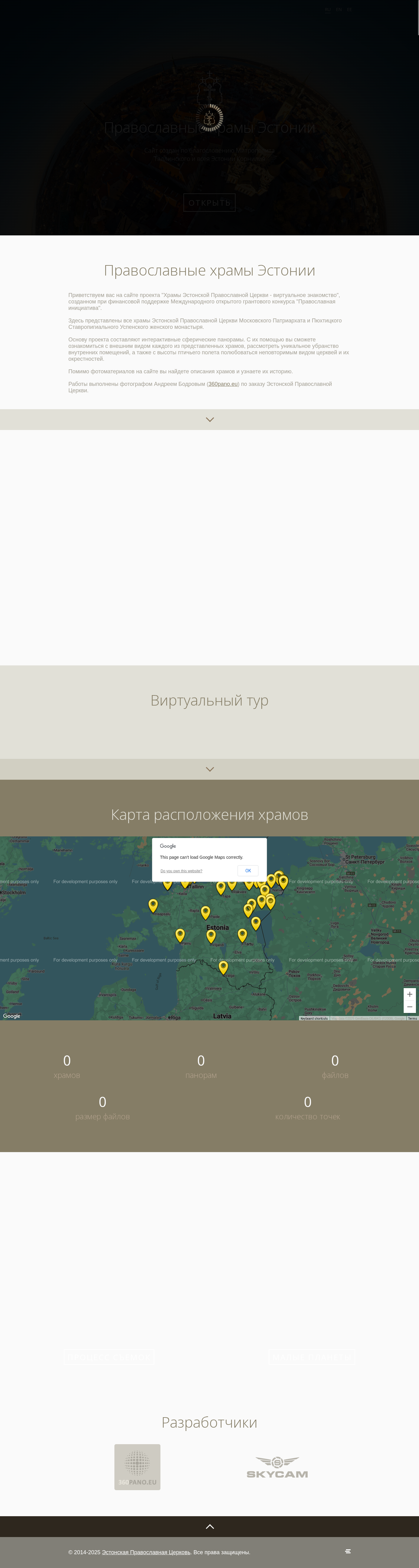Open map Terms link
The height and width of the screenshot is (1568, 419).
412,1018
